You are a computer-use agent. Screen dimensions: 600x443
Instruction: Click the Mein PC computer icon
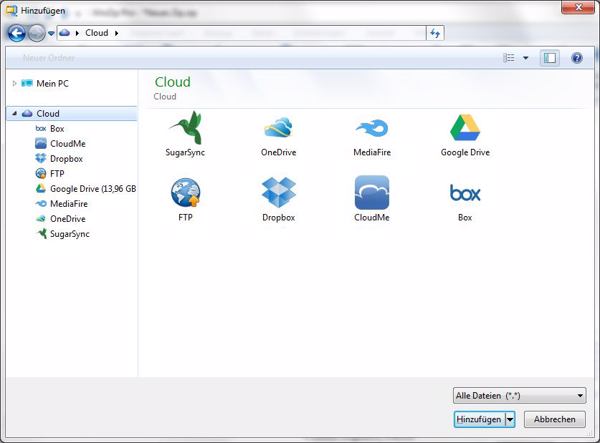27,83
